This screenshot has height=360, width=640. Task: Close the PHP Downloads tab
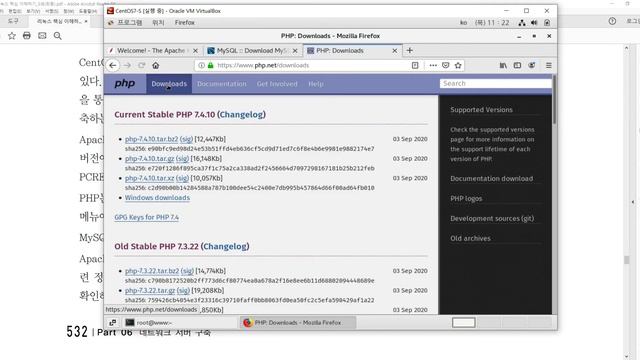395,51
